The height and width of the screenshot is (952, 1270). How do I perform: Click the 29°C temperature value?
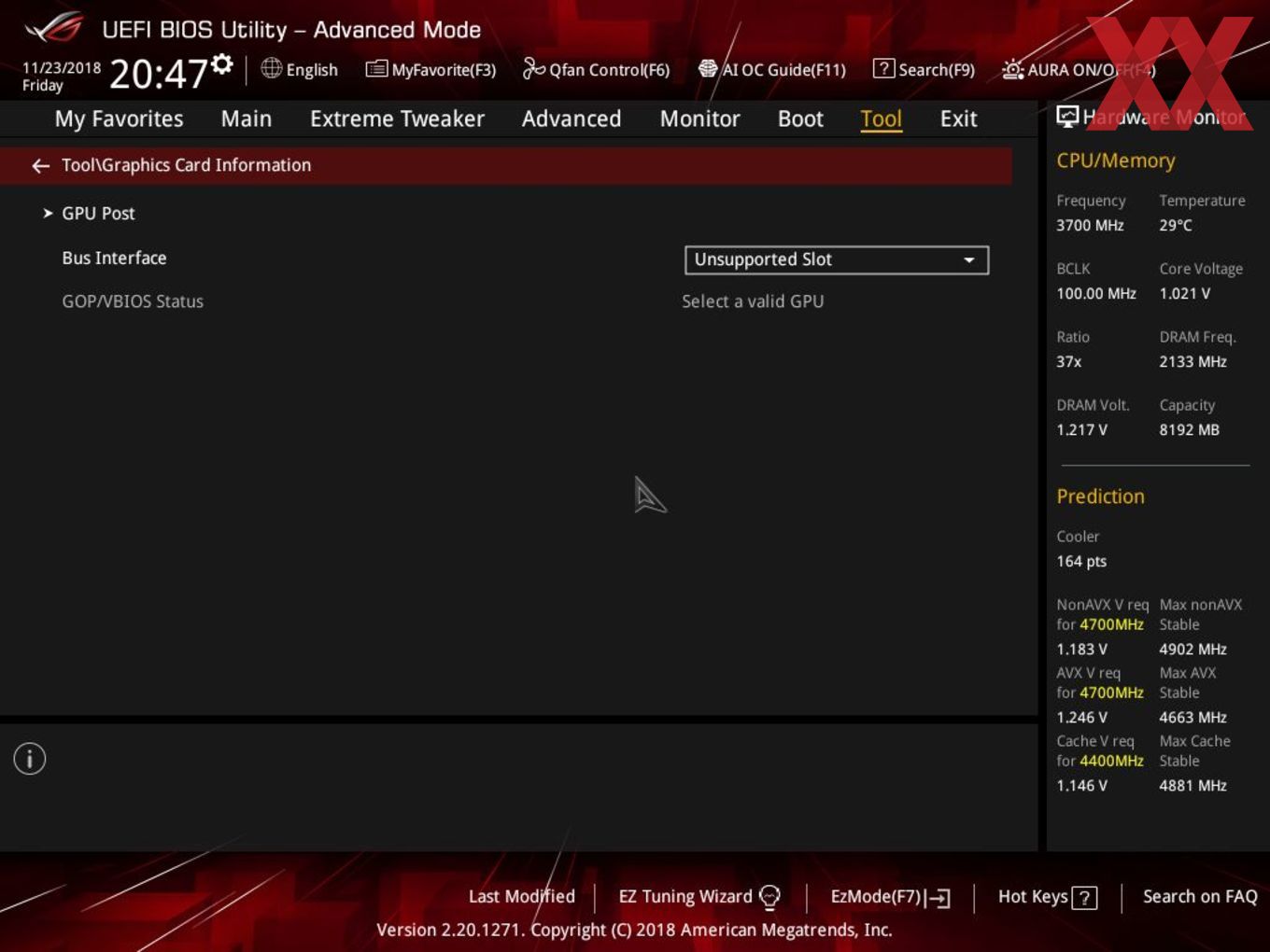[x=1176, y=225]
